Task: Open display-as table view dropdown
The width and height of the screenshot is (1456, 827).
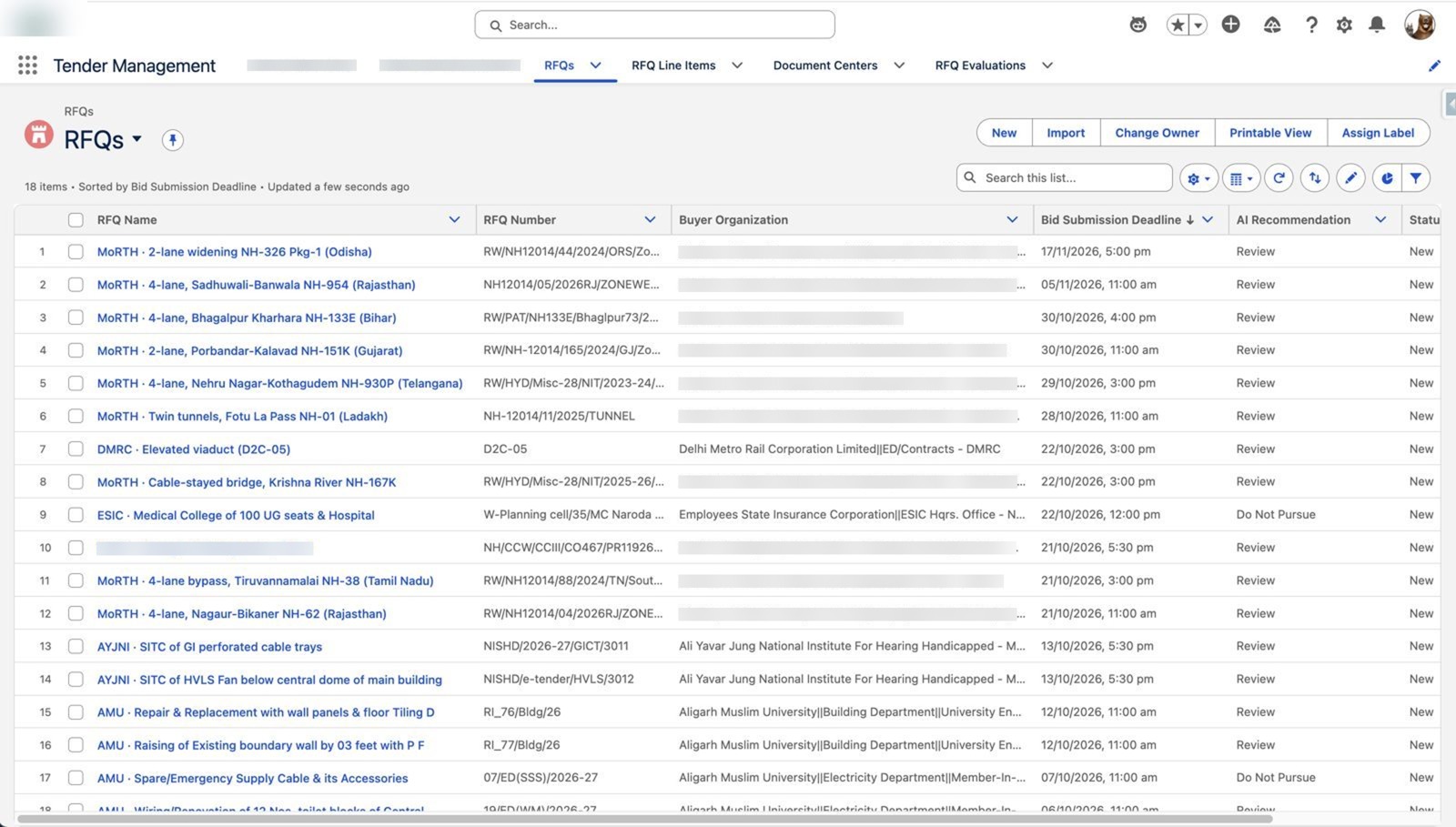Action: pos(1240,178)
